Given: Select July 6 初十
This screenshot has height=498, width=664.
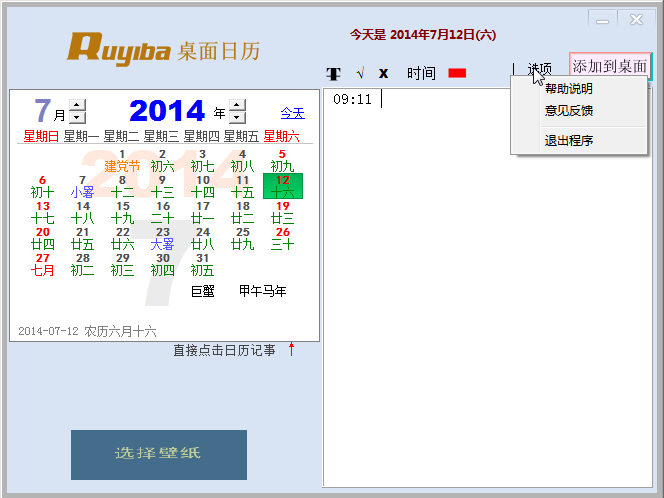Looking at the screenshot, I should click(42, 186).
